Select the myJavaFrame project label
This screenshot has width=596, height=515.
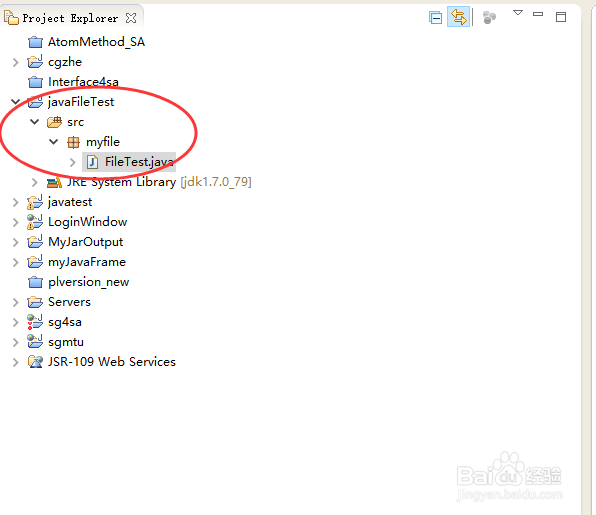[87, 262]
